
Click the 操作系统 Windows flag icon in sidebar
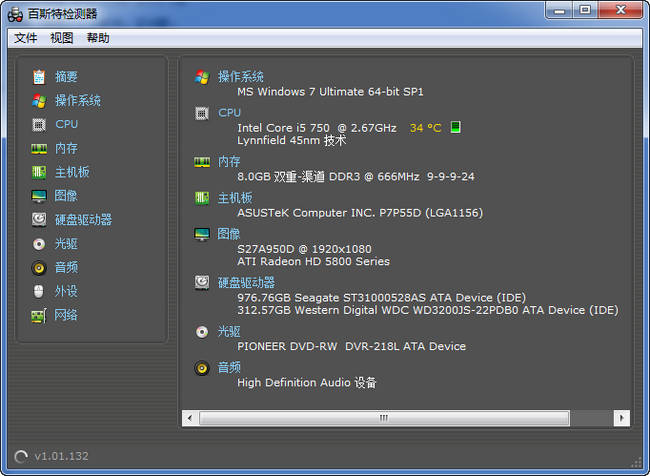pos(39,101)
